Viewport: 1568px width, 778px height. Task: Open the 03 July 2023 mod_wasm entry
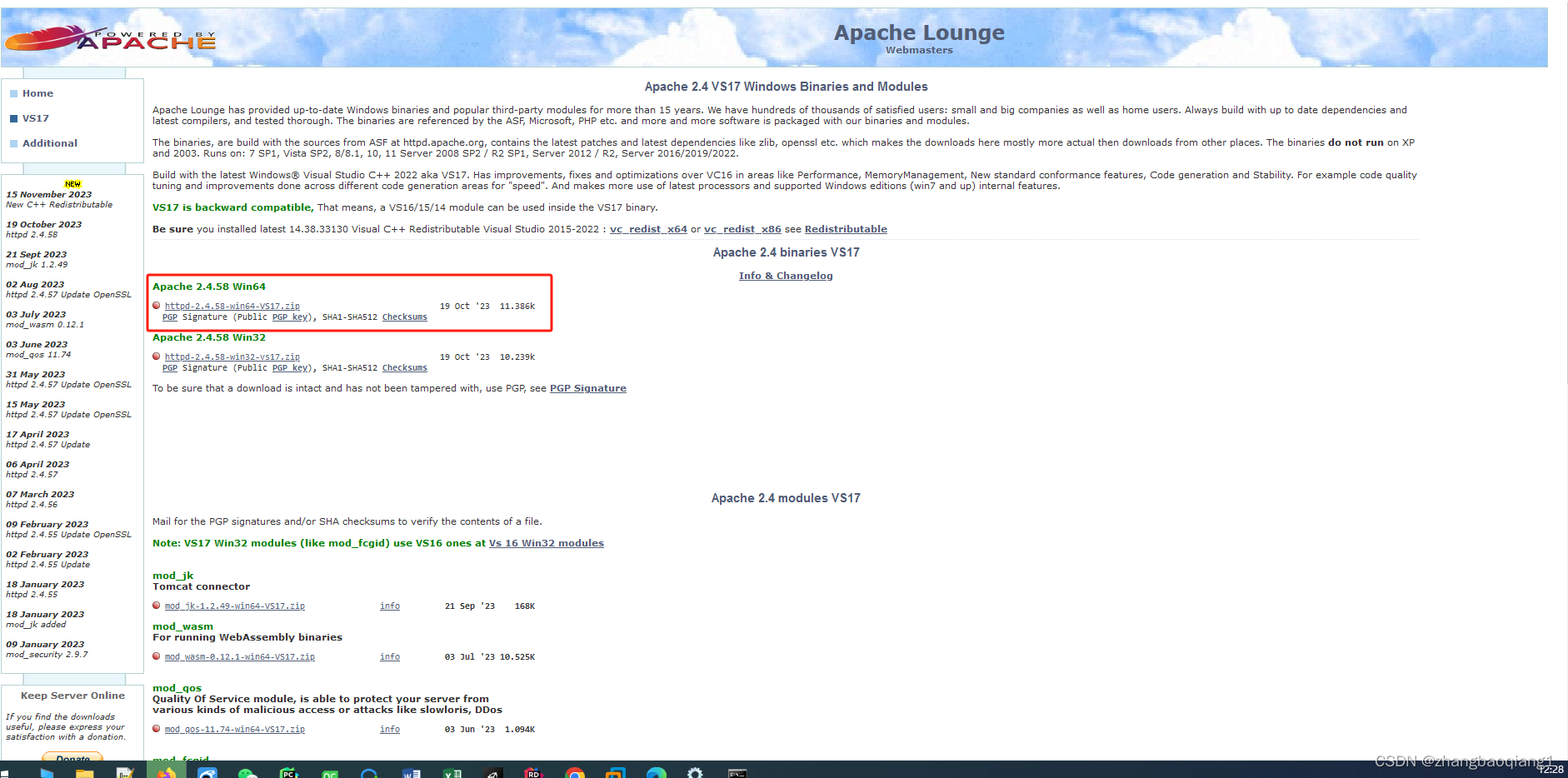tap(45, 319)
